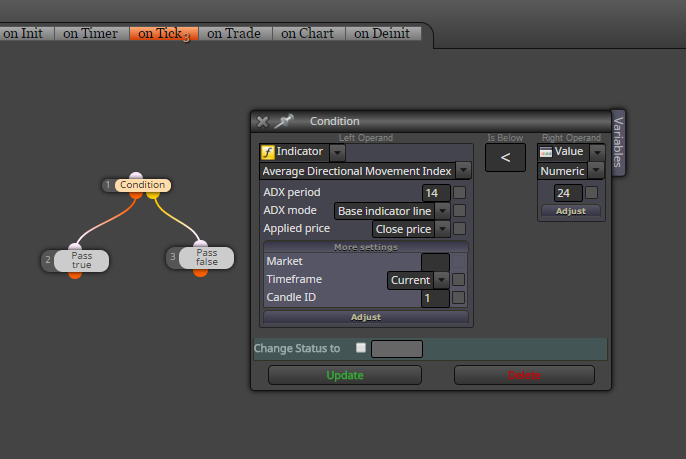686x459 pixels.
Task: Switch to the on Trade tab
Action: pyautogui.click(x=235, y=33)
